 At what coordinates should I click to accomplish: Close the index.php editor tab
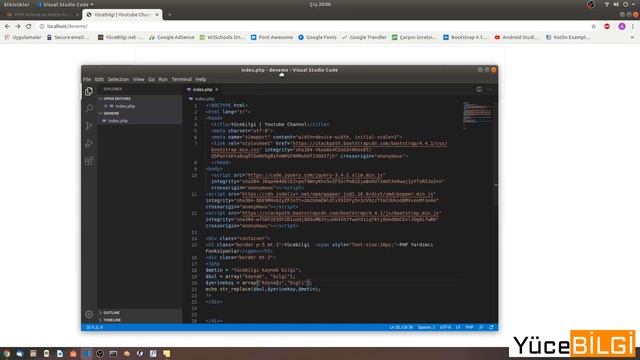point(217,89)
